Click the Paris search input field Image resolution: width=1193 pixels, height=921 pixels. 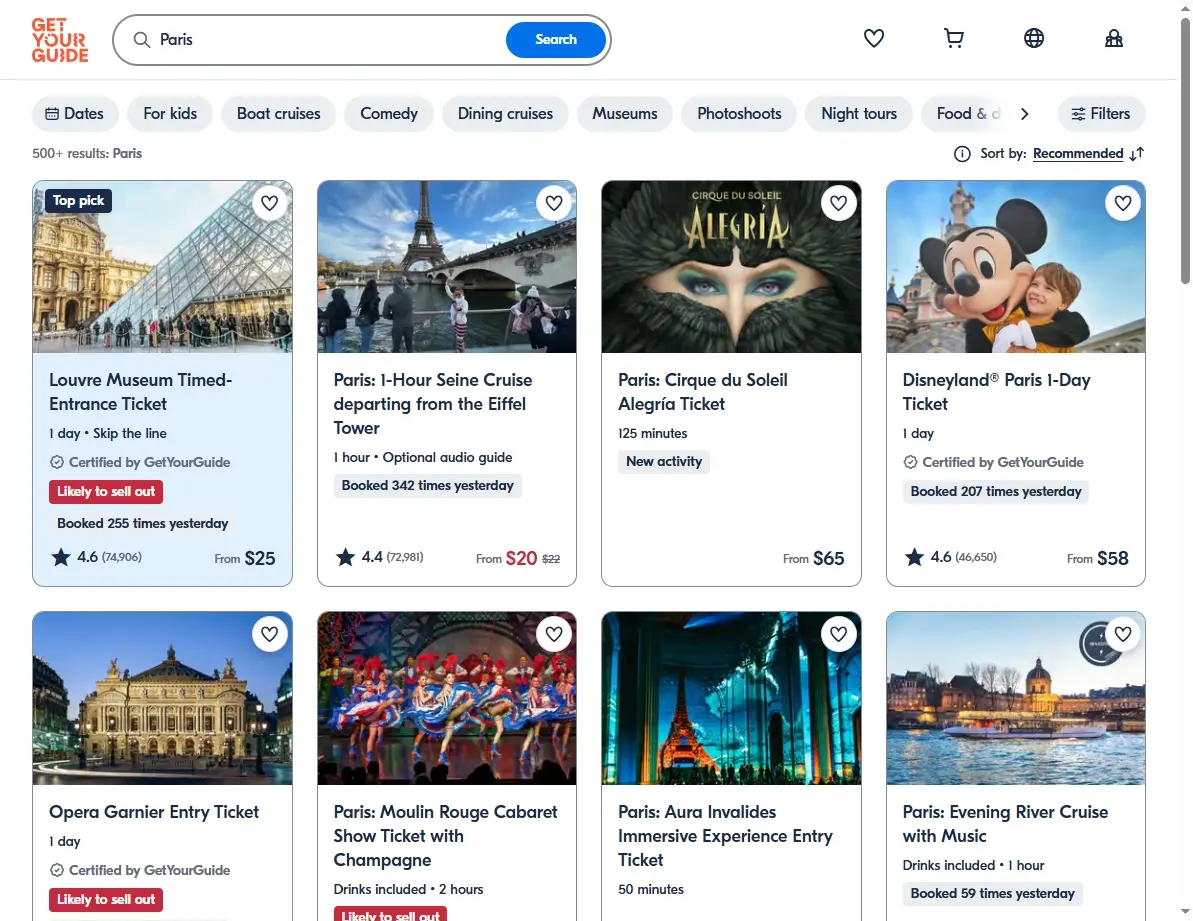[327, 40]
